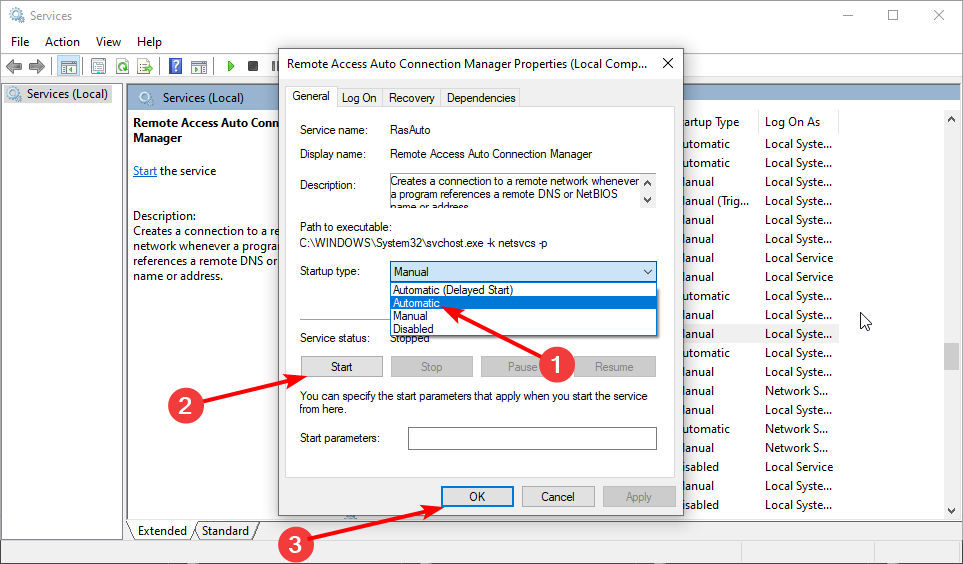Open the Help menu

tap(149, 42)
